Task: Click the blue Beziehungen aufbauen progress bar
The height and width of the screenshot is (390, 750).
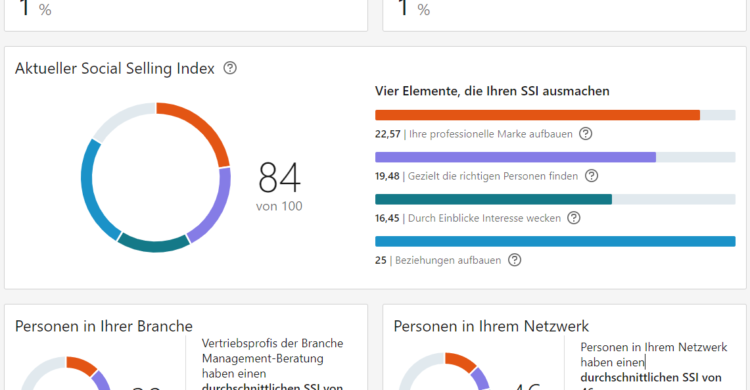Action: pos(555,241)
